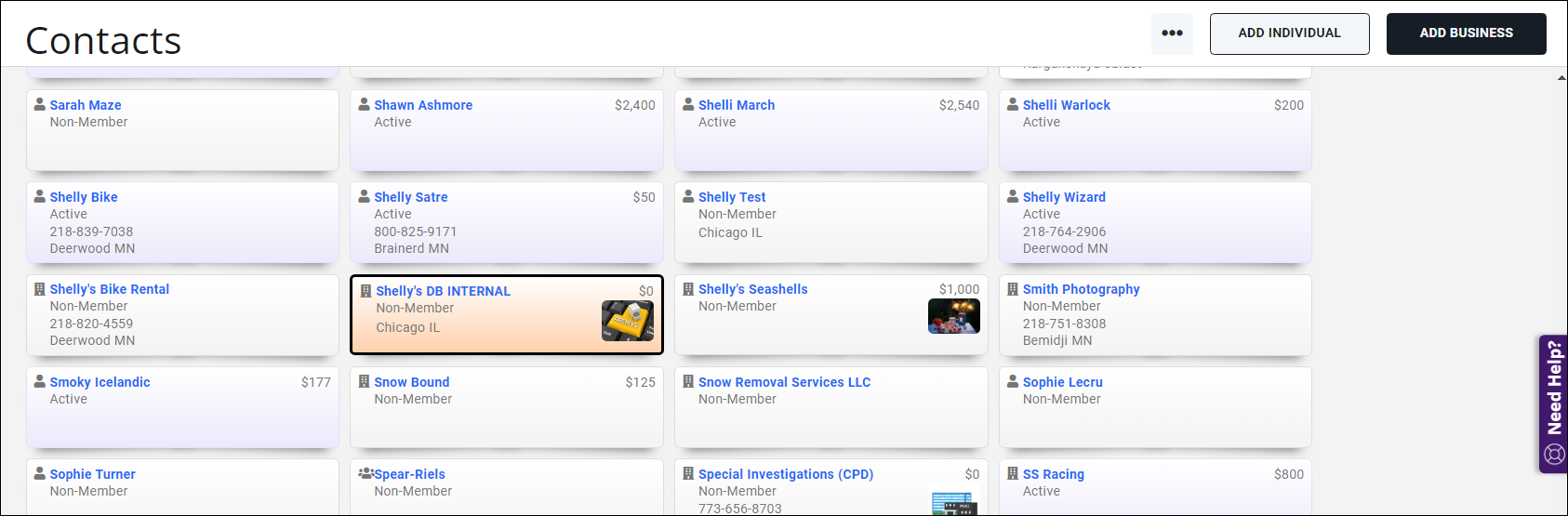Open Special Investigations (CPD) contact link

(786, 474)
